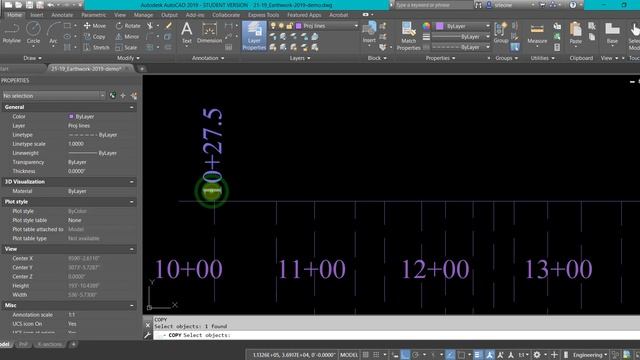Click the search keyword input field
The width and height of the screenshot is (640, 360).
point(433,5)
